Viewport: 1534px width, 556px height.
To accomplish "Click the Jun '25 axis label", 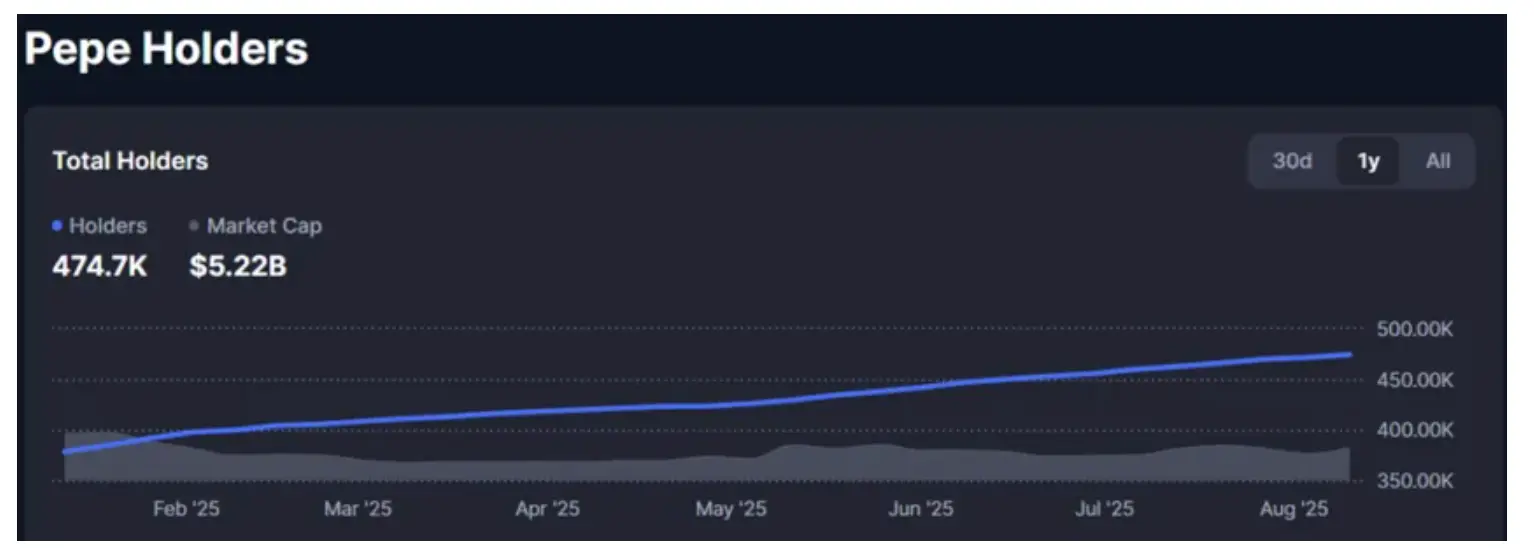I will pyautogui.click(x=921, y=510).
